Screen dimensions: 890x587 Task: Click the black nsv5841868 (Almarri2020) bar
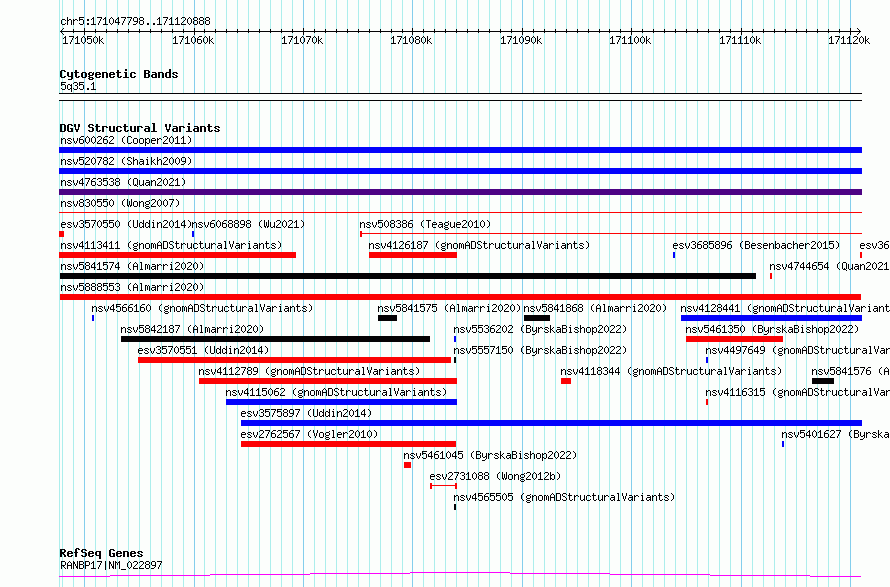click(x=536, y=318)
